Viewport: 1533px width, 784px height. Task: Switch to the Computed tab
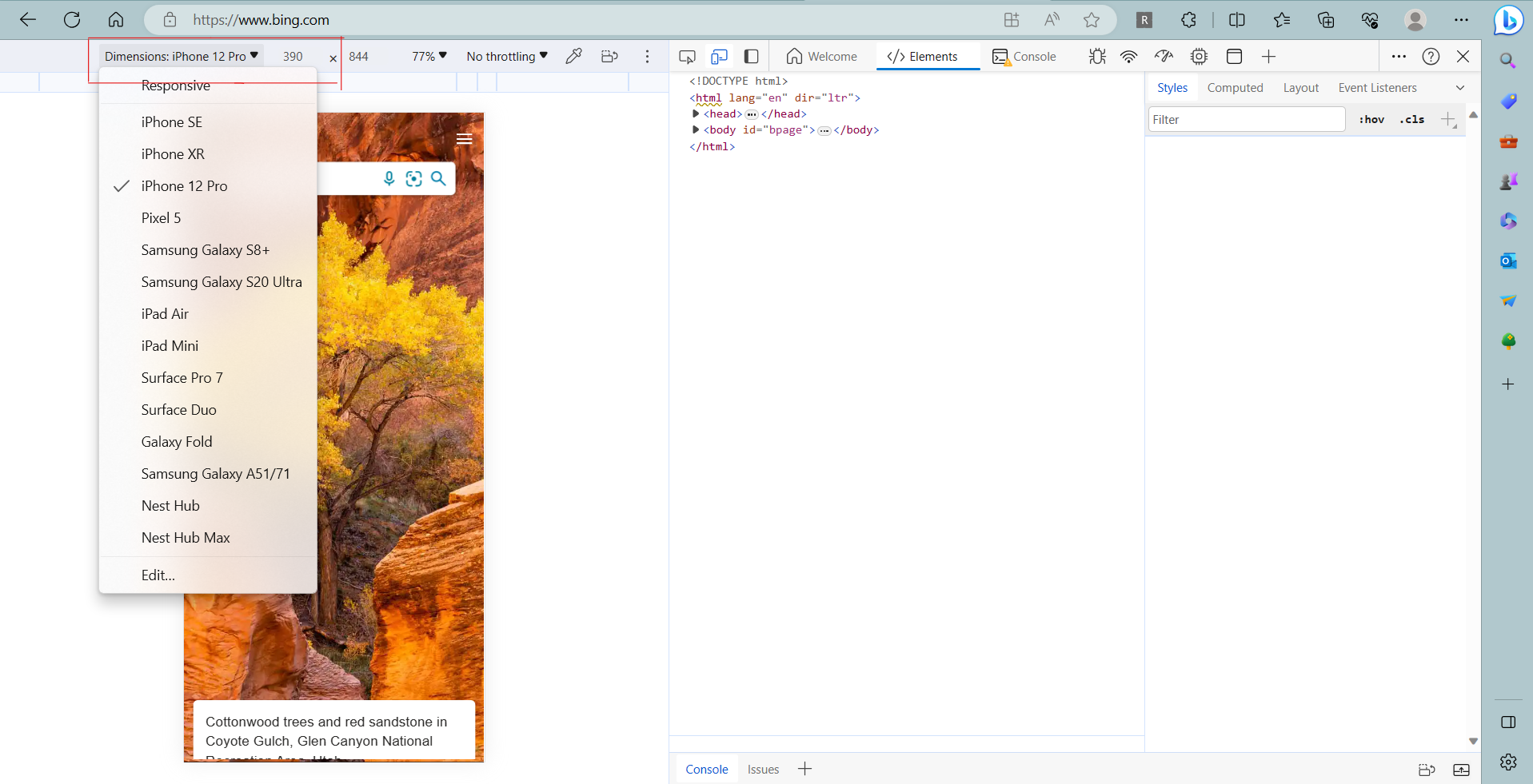click(1235, 88)
